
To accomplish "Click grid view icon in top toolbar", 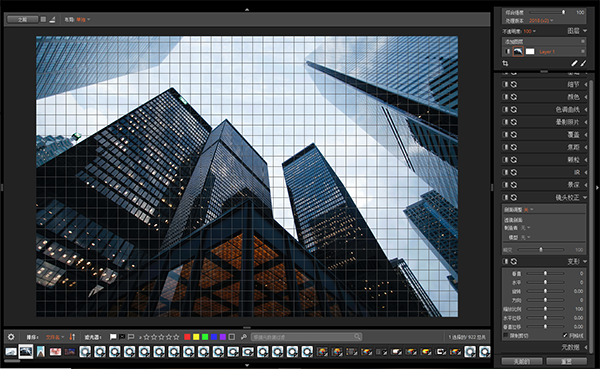I will pyautogui.click(x=43, y=19).
